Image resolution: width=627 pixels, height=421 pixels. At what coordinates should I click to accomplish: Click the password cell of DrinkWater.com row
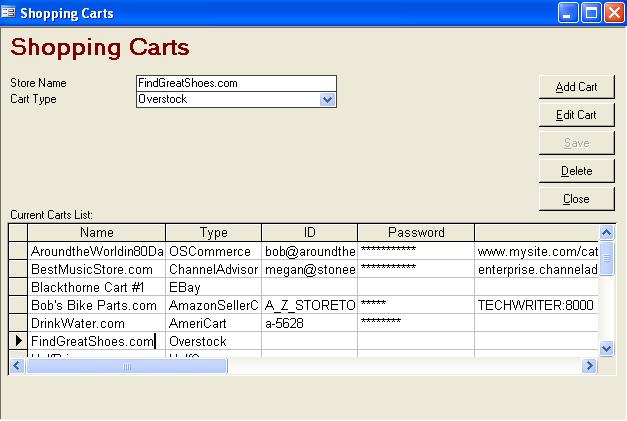click(x=416, y=323)
